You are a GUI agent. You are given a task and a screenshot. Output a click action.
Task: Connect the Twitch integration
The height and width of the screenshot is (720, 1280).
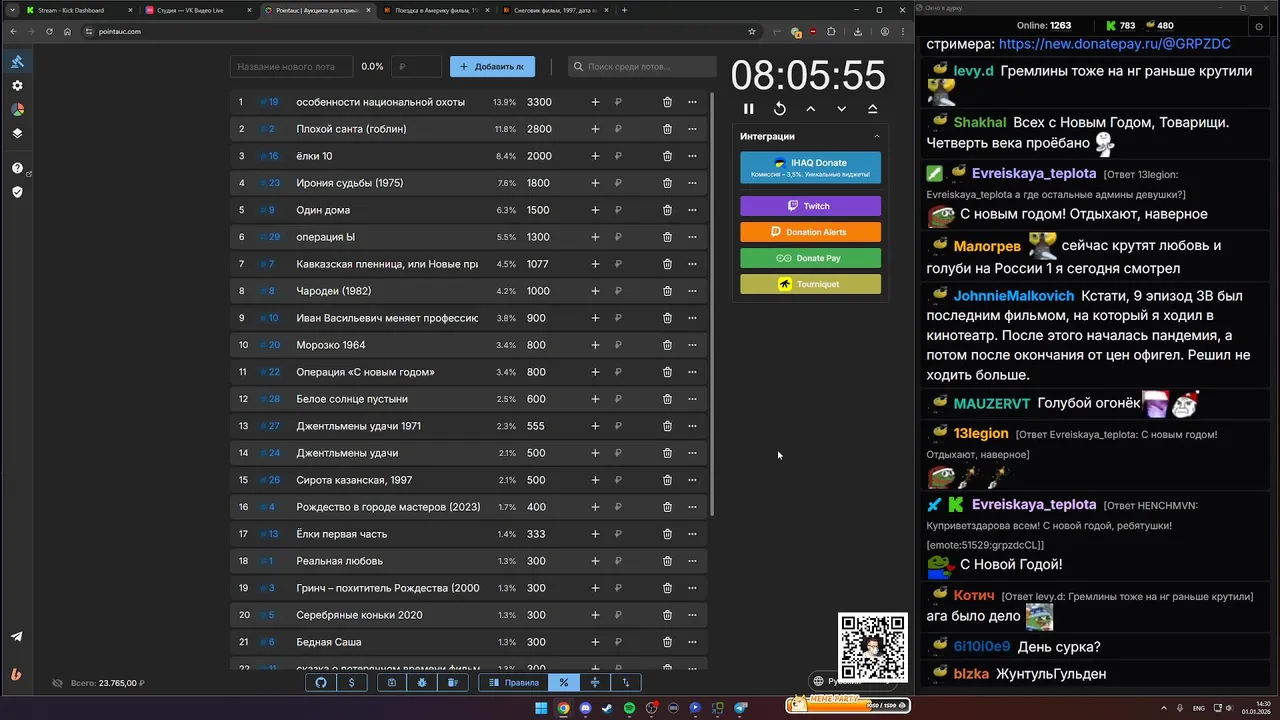[x=810, y=206]
